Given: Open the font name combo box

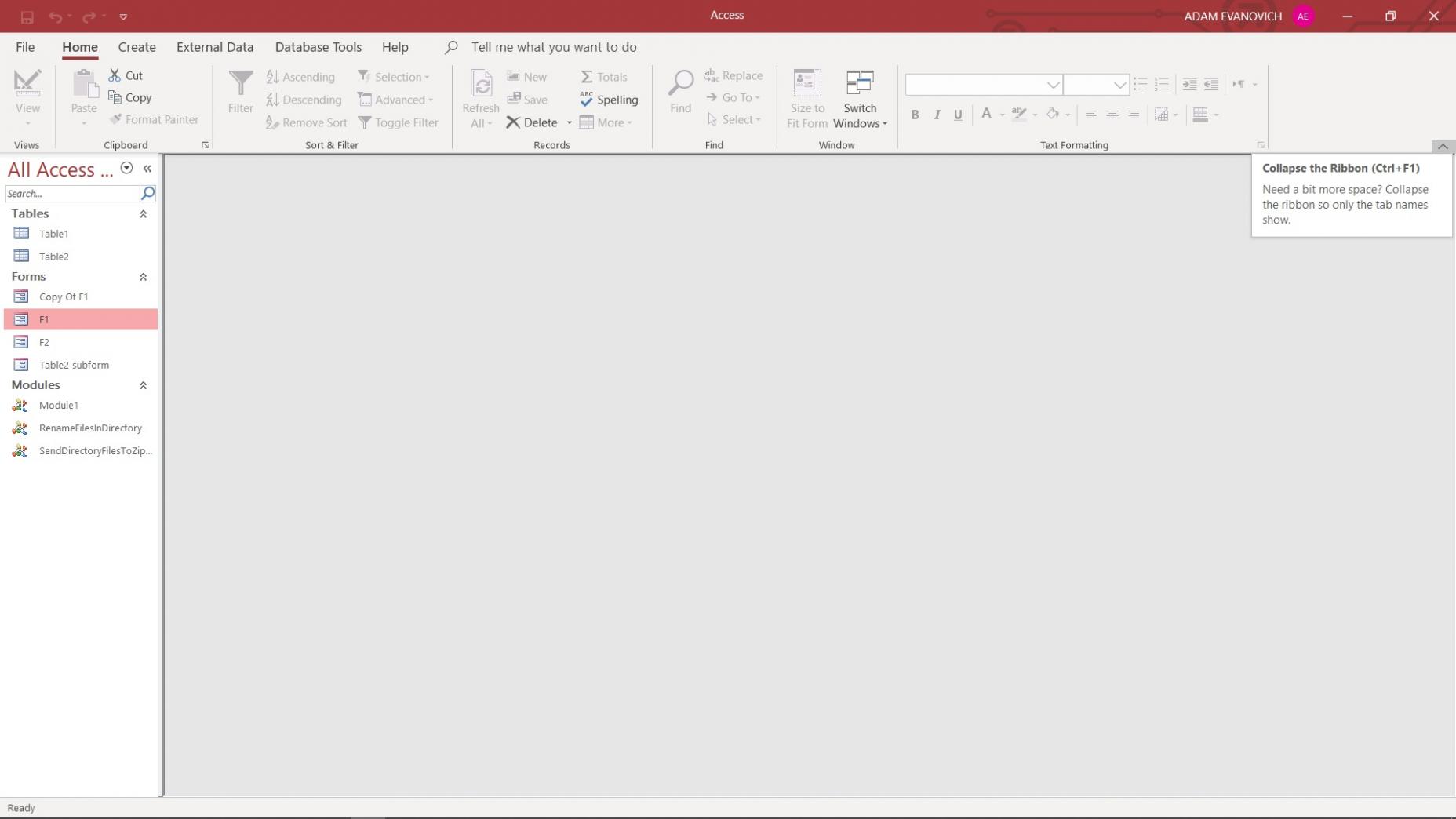Looking at the screenshot, I should (x=984, y=84).
